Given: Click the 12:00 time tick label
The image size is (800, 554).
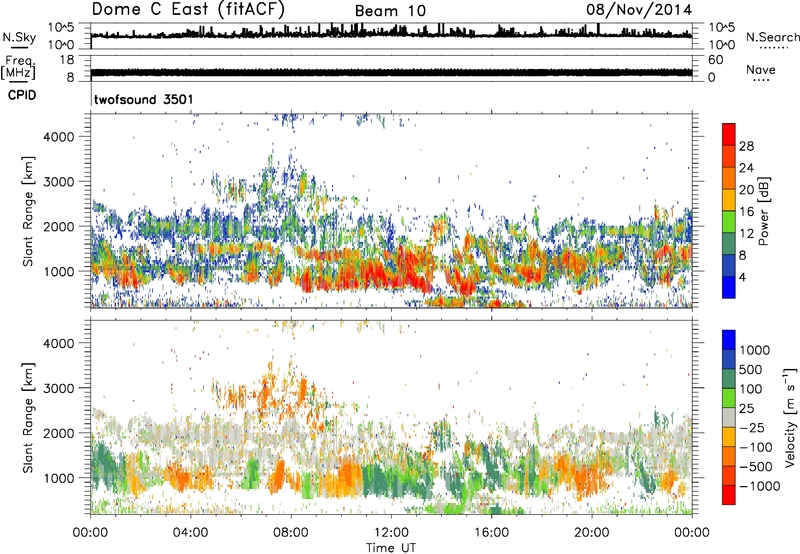Looking at the screenshot, I should [x=391, y=533].
